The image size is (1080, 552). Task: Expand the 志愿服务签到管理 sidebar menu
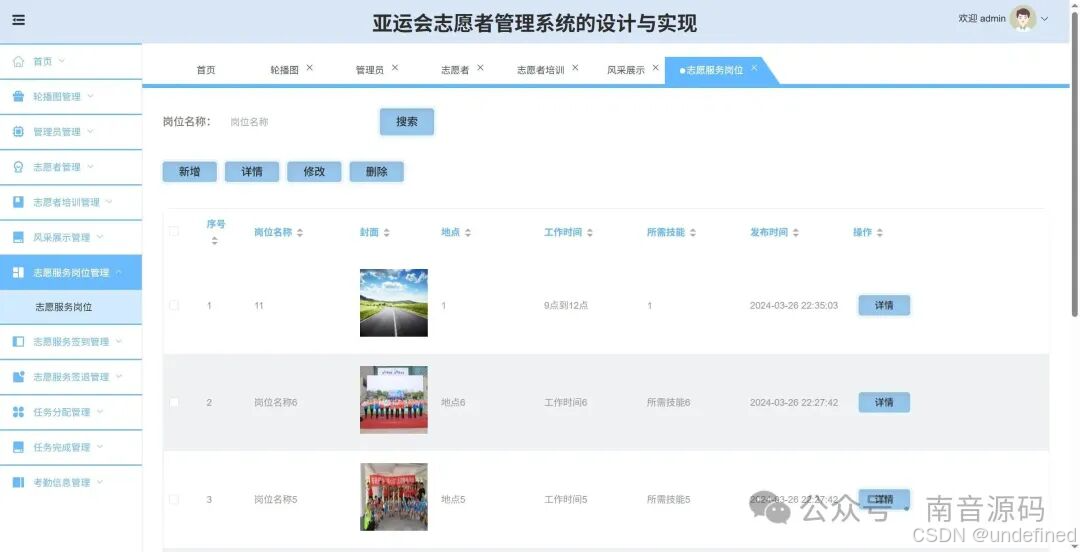[x=119, y=341]
